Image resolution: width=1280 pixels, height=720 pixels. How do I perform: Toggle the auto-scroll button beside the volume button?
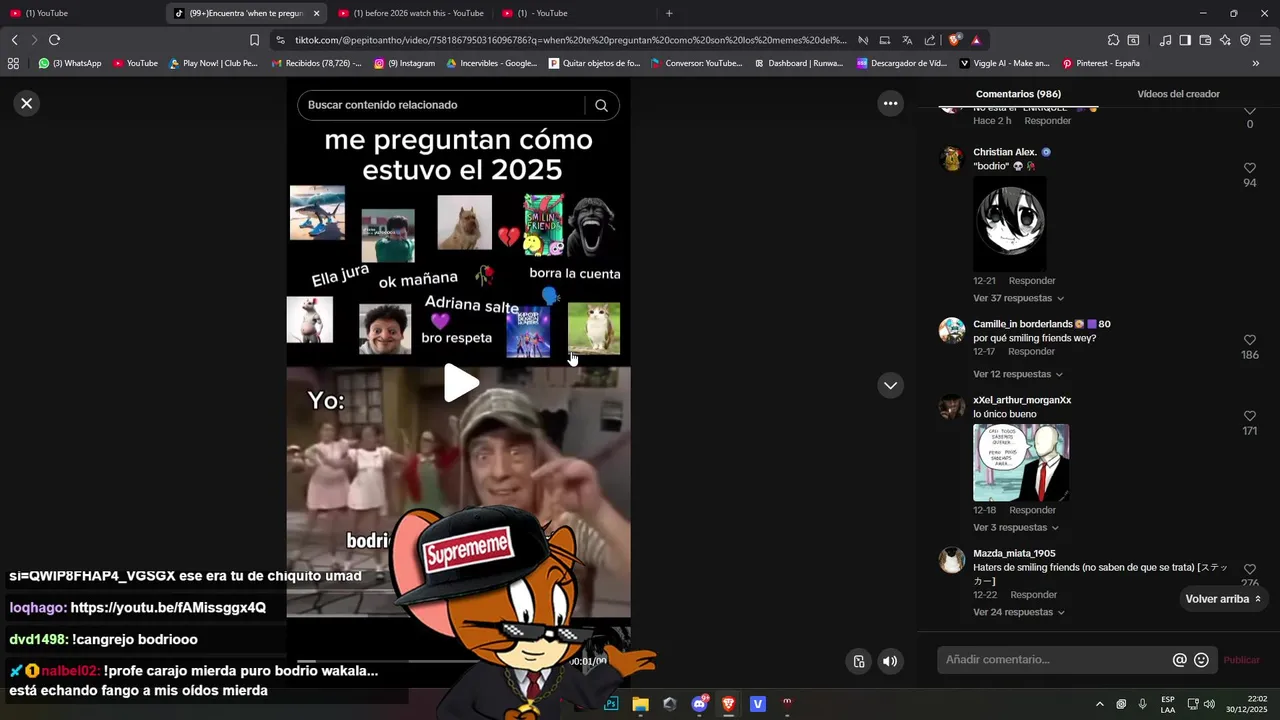(859, 661)
